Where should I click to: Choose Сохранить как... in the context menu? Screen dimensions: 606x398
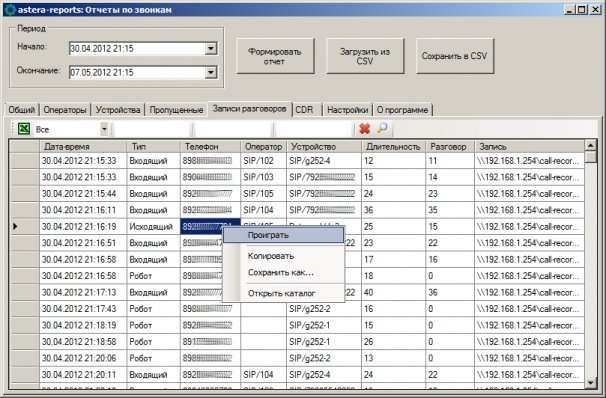(x=283, y=272)
